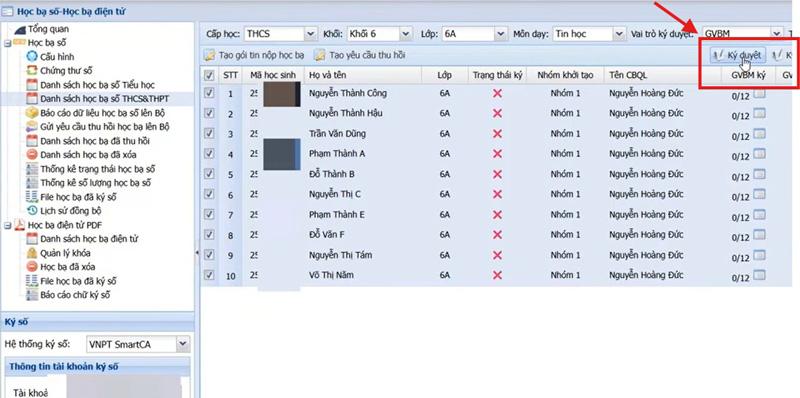Open GVBM ký detail icon for Trần Văn Dũng
Viewport: 800px width, 398px height.
coord(759,134)
